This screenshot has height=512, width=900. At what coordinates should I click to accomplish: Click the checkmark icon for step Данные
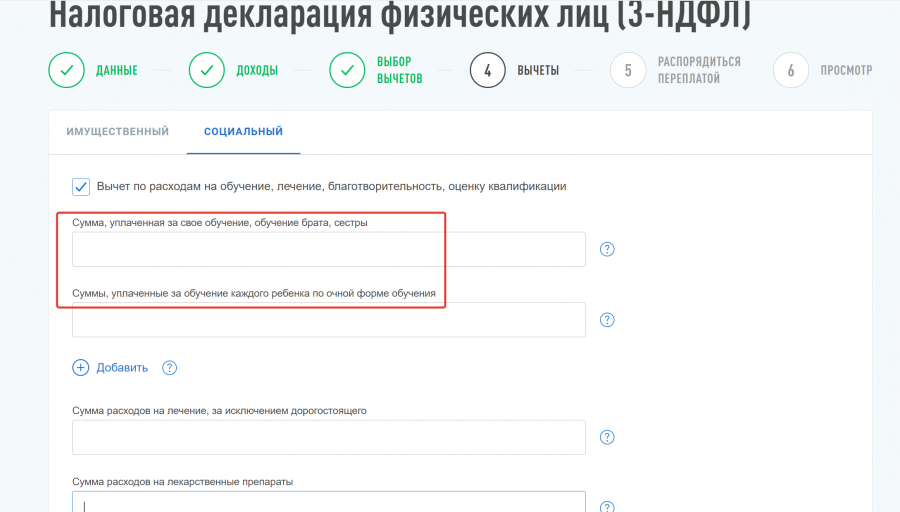67,70
